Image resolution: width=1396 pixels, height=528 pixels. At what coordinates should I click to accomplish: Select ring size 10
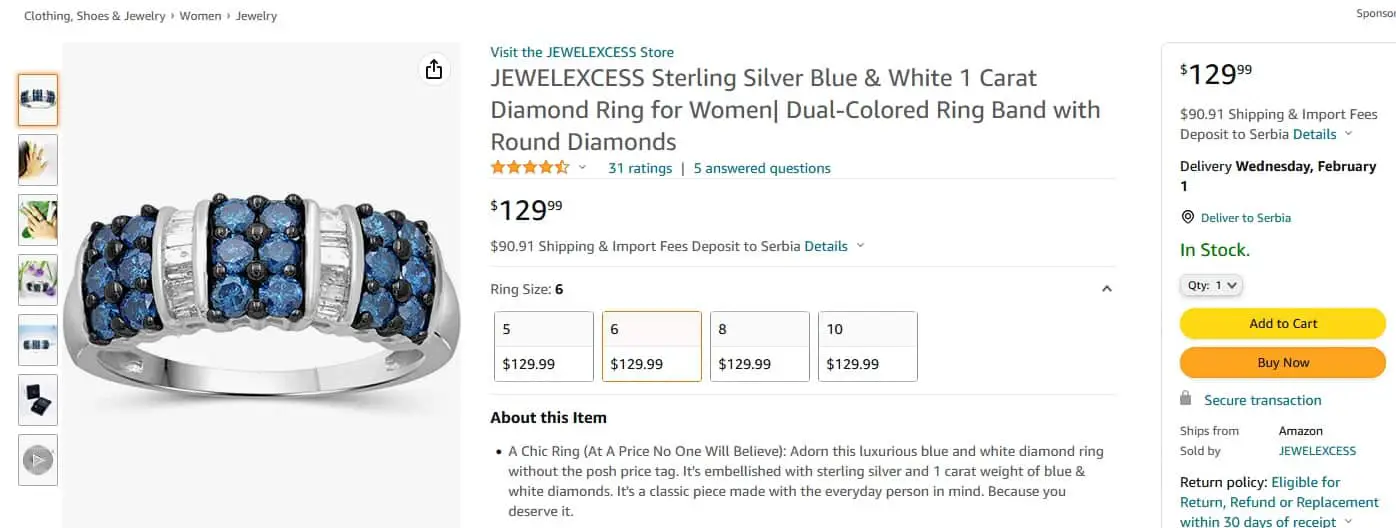tap(867, 346)
